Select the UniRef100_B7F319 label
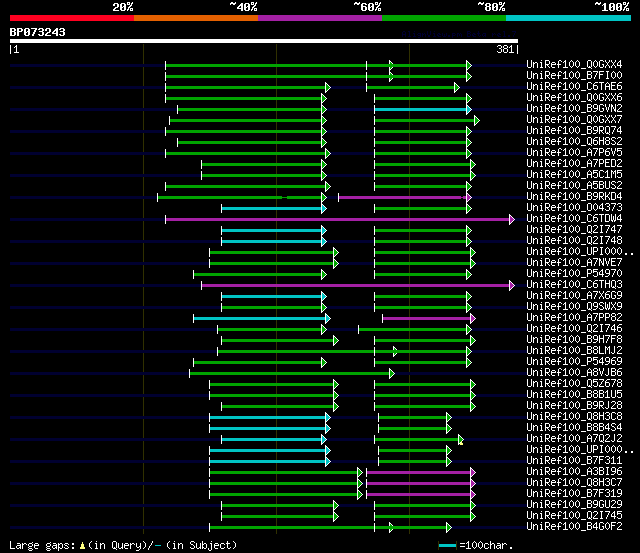Viewport: 640px width, 553px height. tap(574, 494)
